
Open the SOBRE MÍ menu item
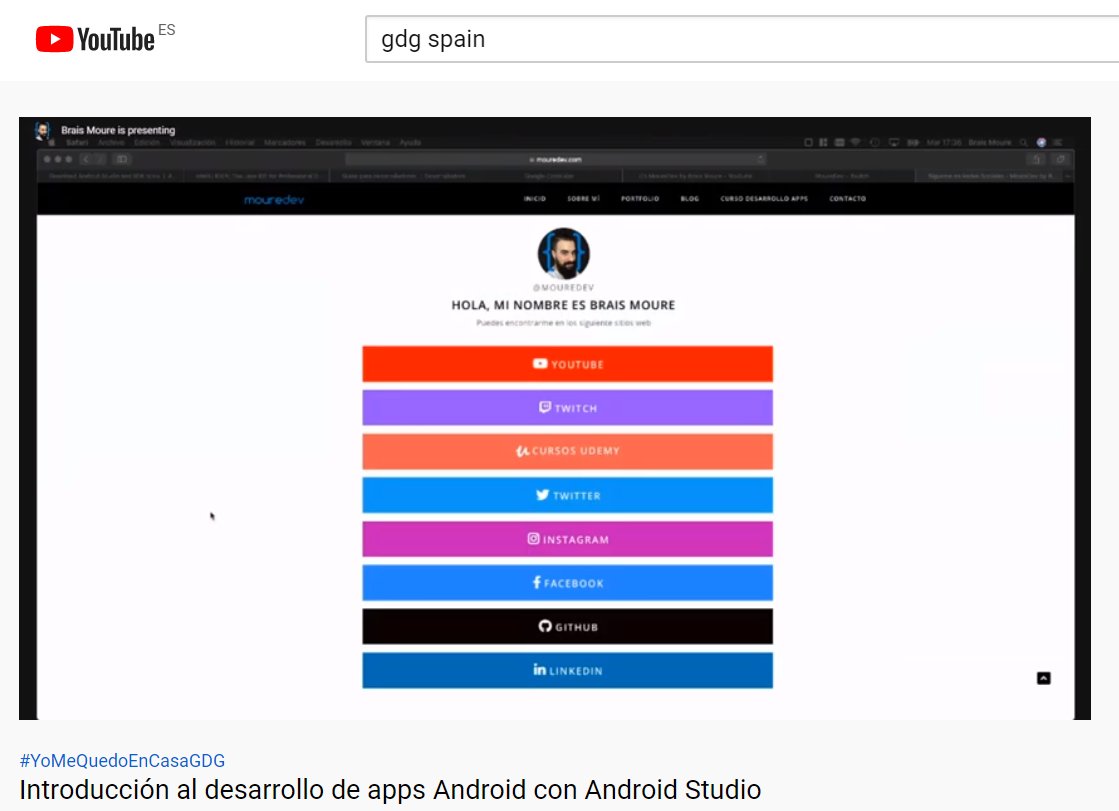tap(583, 198)
